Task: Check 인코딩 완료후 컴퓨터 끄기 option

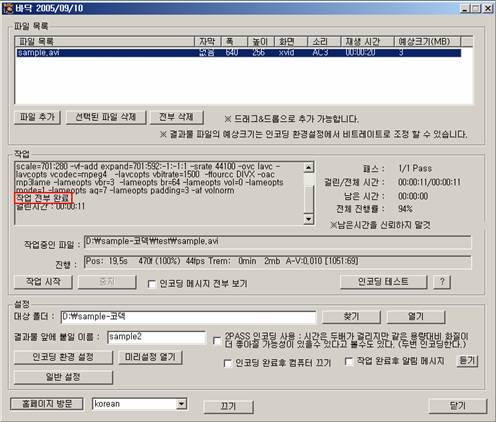Action: (227, 363)
